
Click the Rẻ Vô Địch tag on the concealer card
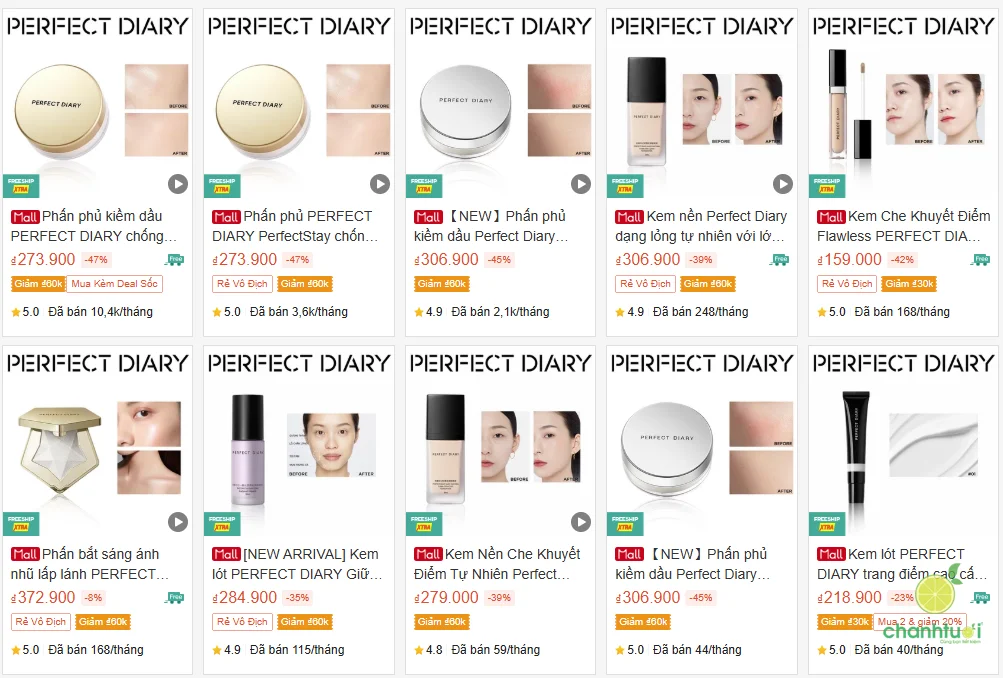point(845,283)
